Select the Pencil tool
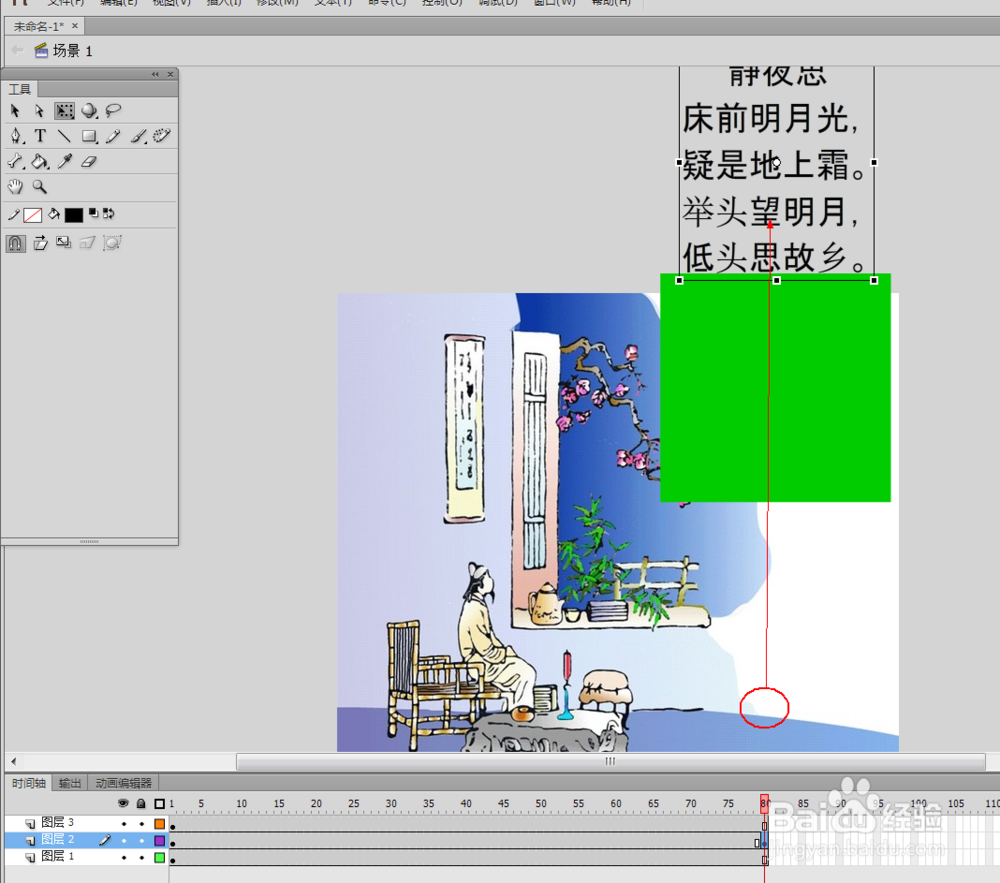The width and height of the screenshot is (1000, 883). [114, 136]
